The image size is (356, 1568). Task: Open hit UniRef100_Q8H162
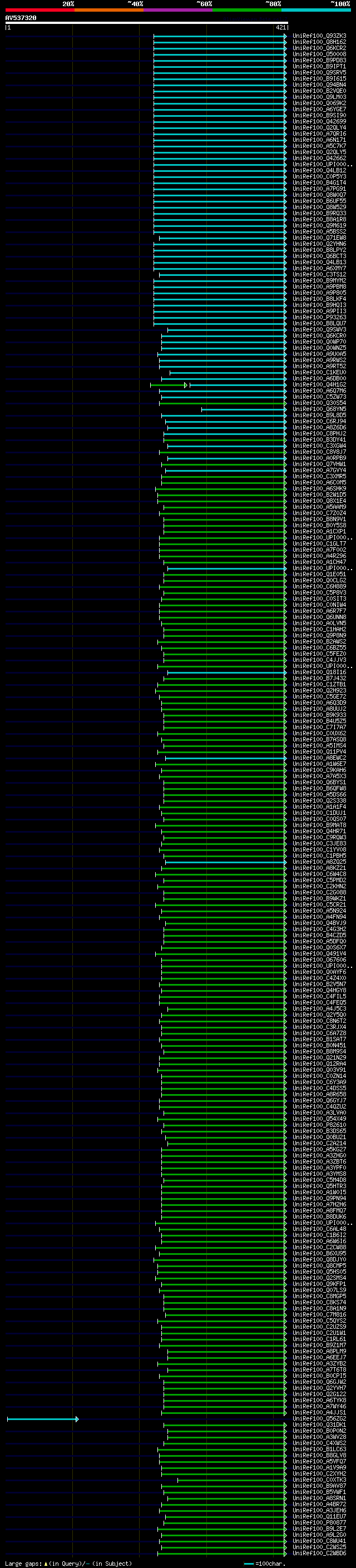coord(319,42)
